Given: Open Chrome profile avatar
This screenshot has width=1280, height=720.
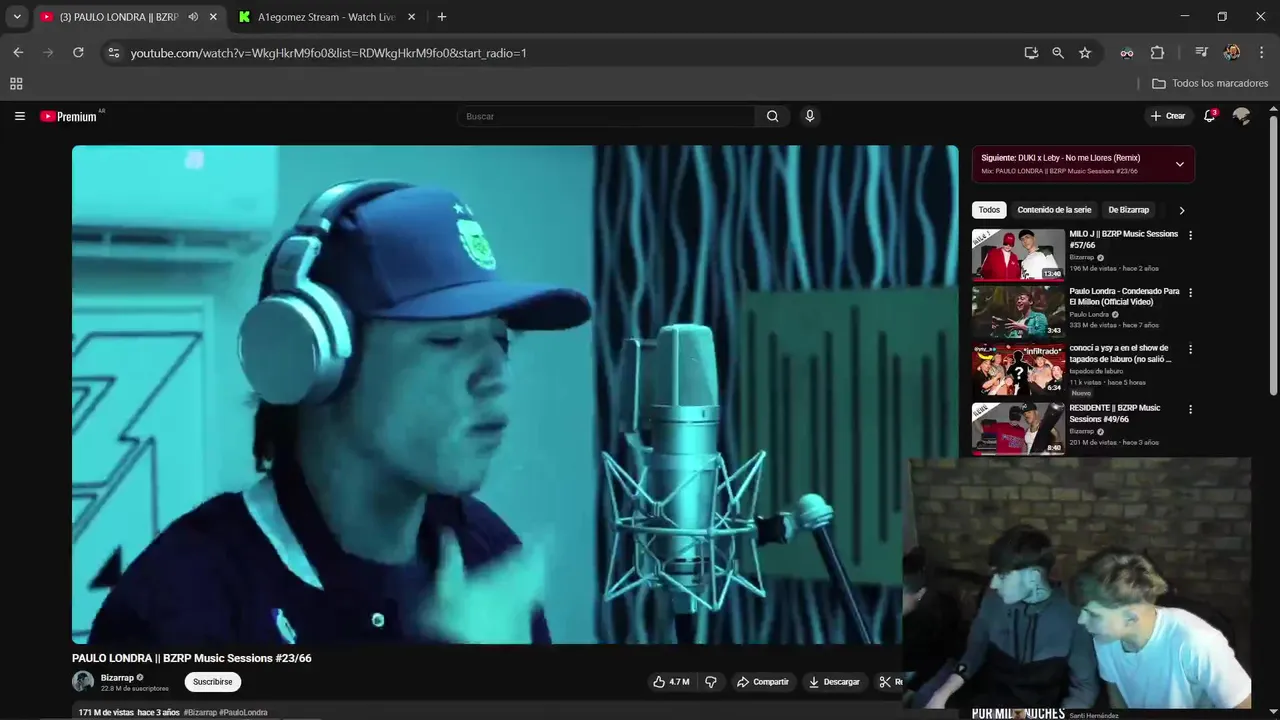Looking at the screenshot, I should click(1232, 53).
